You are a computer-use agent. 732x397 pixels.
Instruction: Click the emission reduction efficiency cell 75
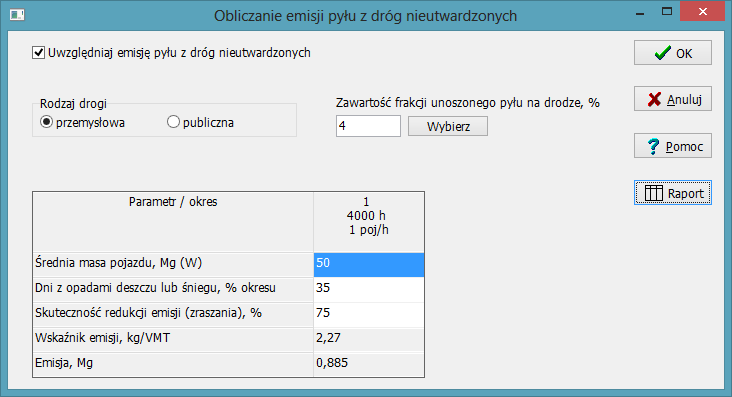tap(369, 313)
